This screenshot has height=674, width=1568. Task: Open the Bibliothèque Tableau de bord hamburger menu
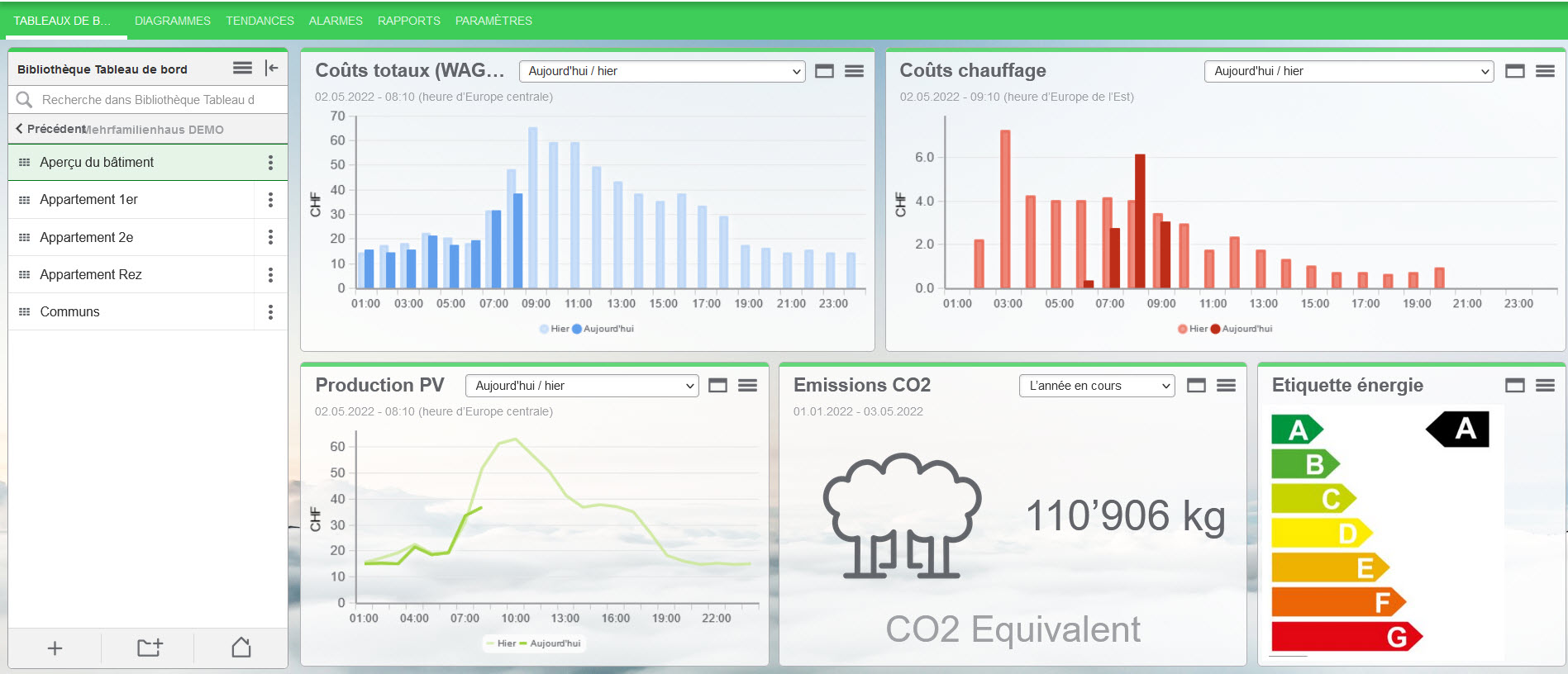pyautogui.click(x=242, y=69)
